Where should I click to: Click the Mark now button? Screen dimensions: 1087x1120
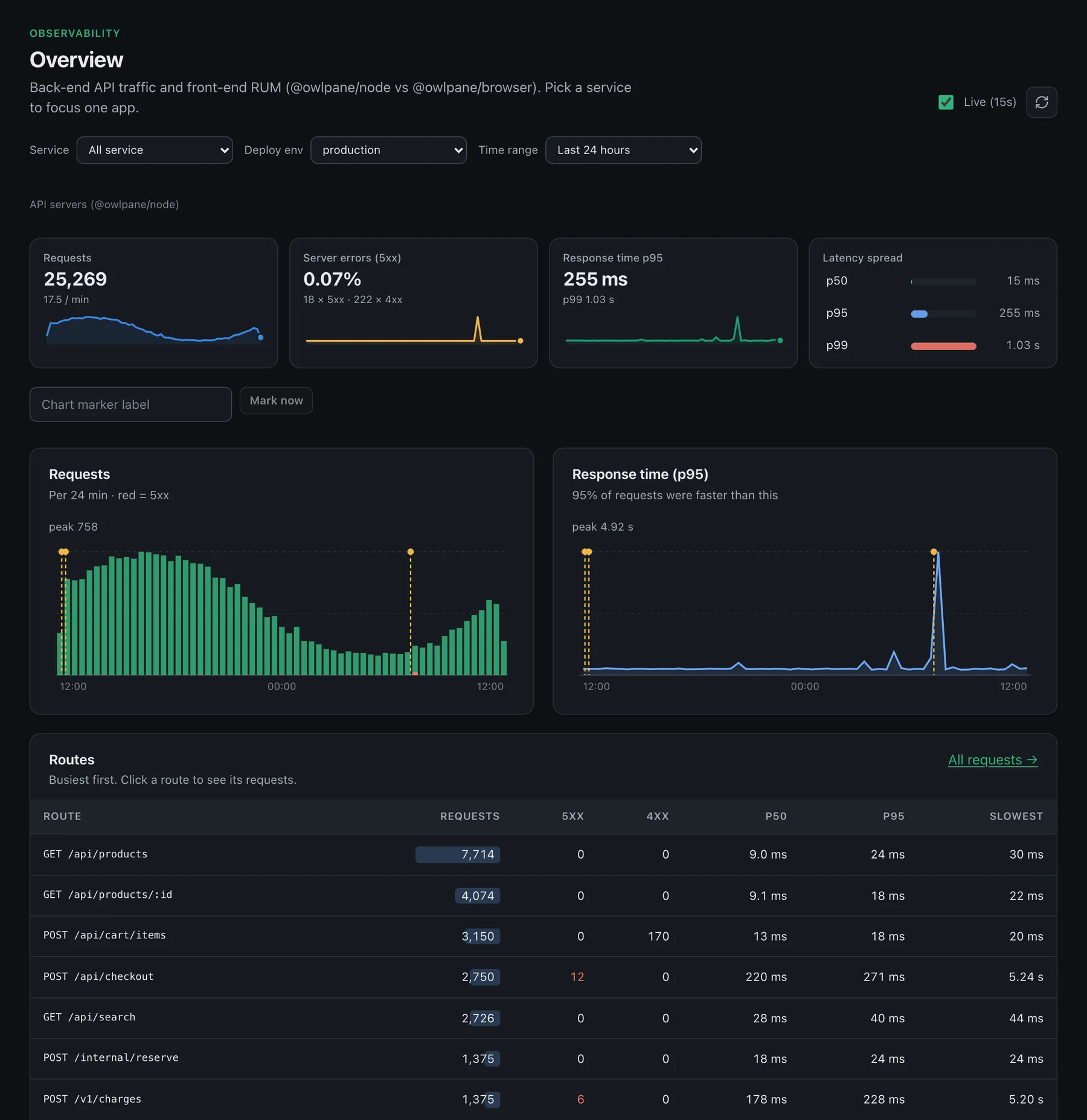click(276, 400)
